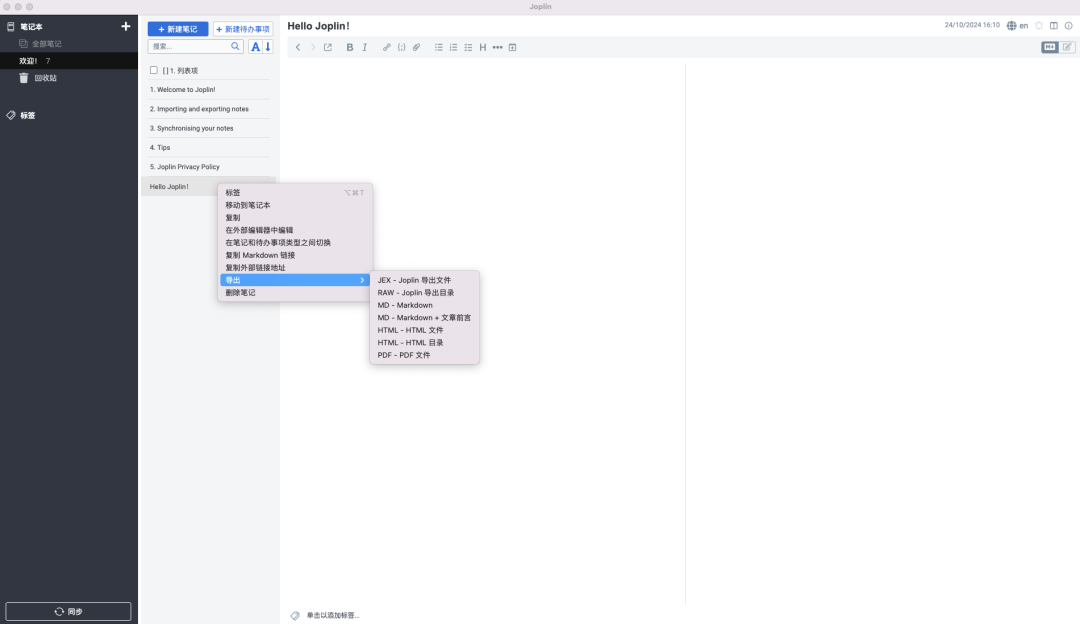The width and height of the screenshot is (1080, 624).
Task: Click the 24/10/2024 16:10 timestamp
Action: point(972,25)
